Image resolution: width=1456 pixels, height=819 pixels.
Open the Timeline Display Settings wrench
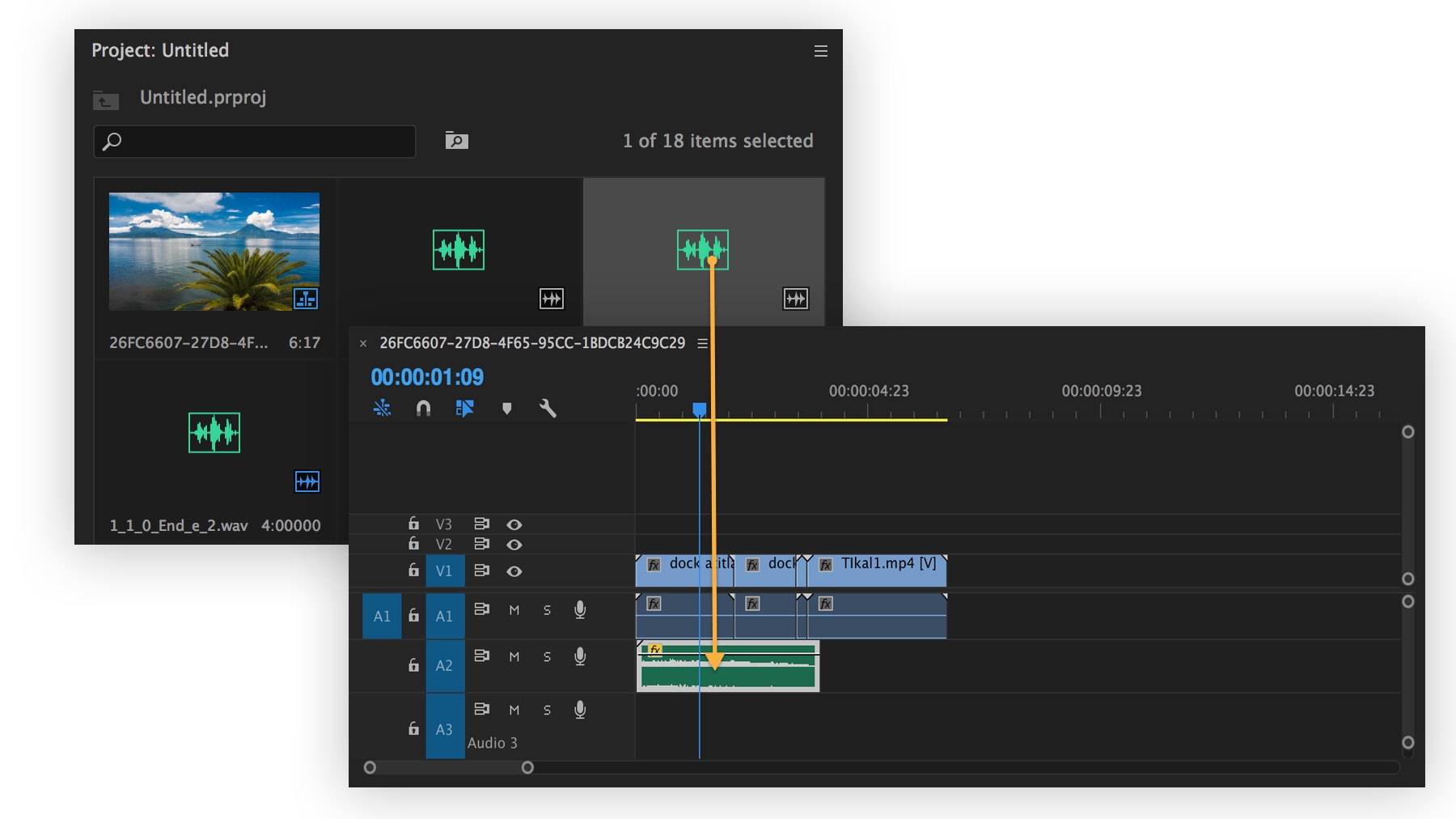click(x=548, y=409)
